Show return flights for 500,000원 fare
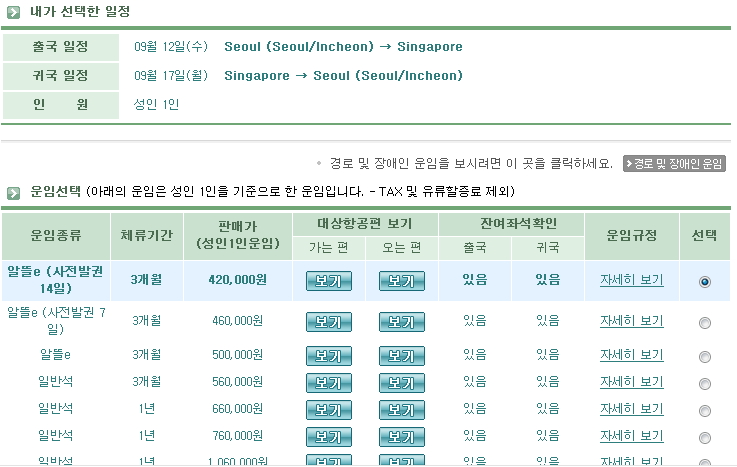 click(401, 356)
